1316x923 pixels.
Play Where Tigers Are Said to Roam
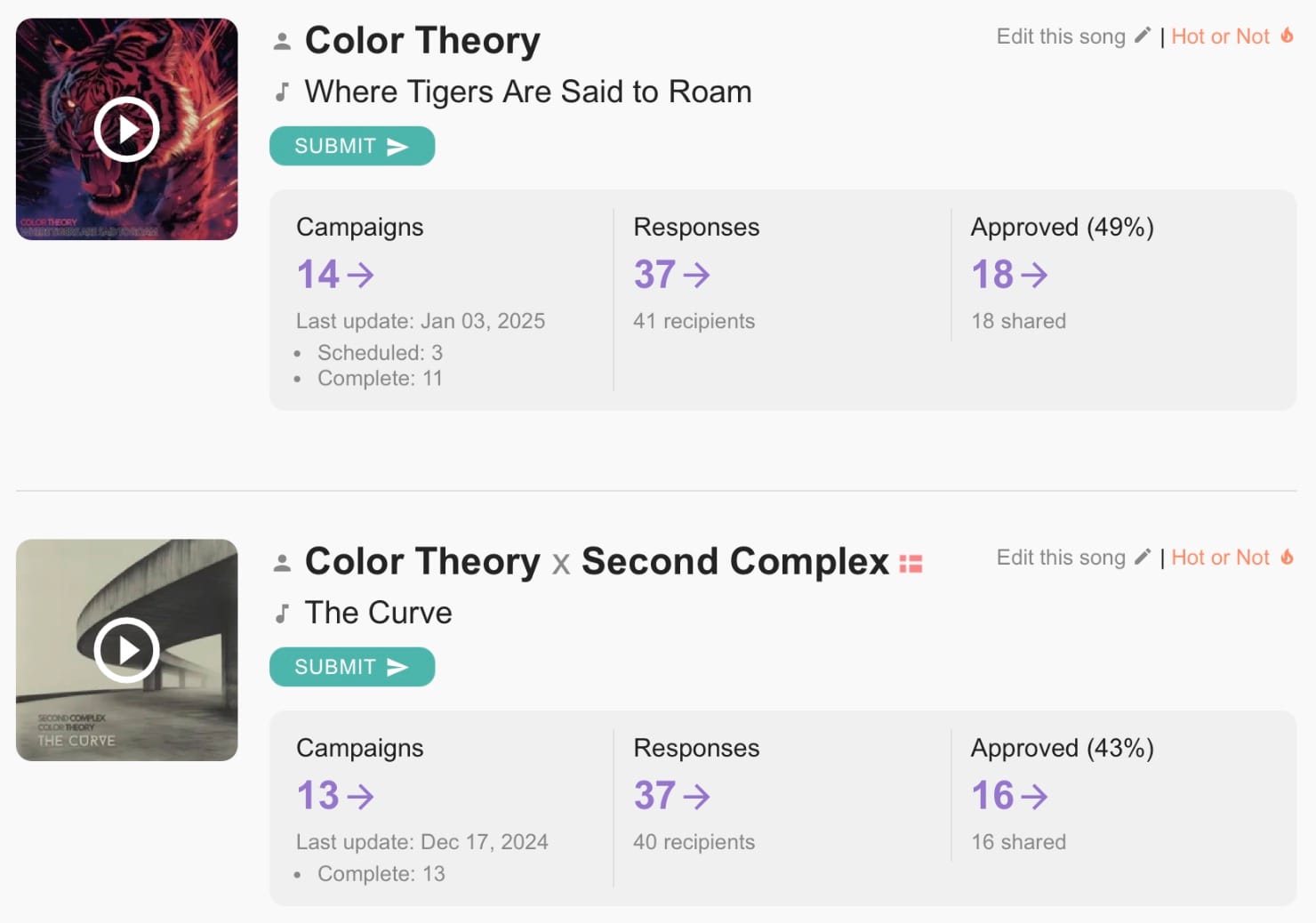[x=126, y=129]
